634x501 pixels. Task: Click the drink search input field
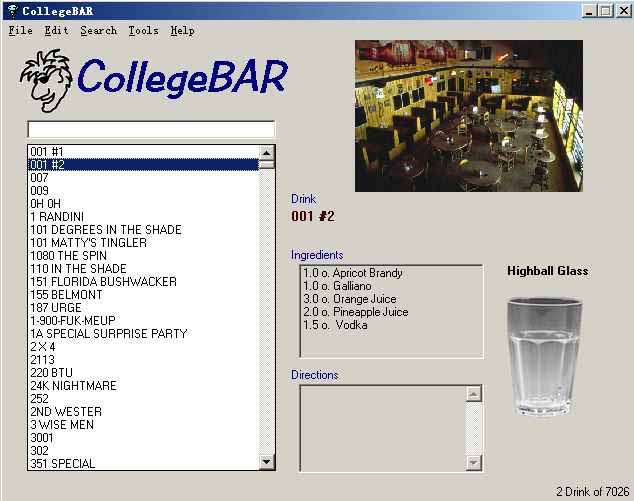150,129
